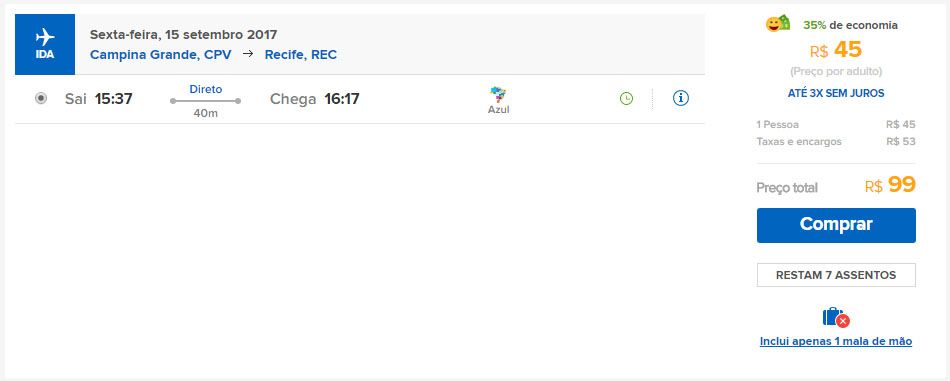Click the Comprar button
Image resolution: width=950 pixels, height=381 pixels.
836,225
